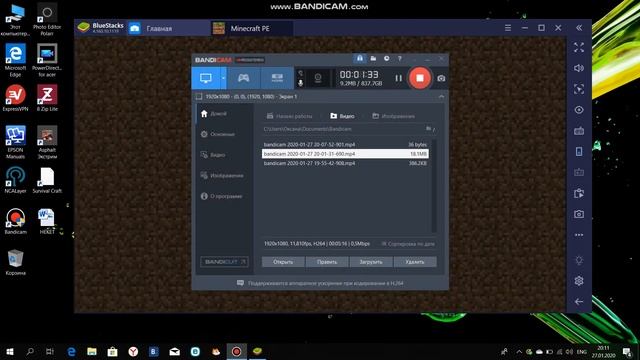Take a BlueStacks screenshot camera icon

579,214
